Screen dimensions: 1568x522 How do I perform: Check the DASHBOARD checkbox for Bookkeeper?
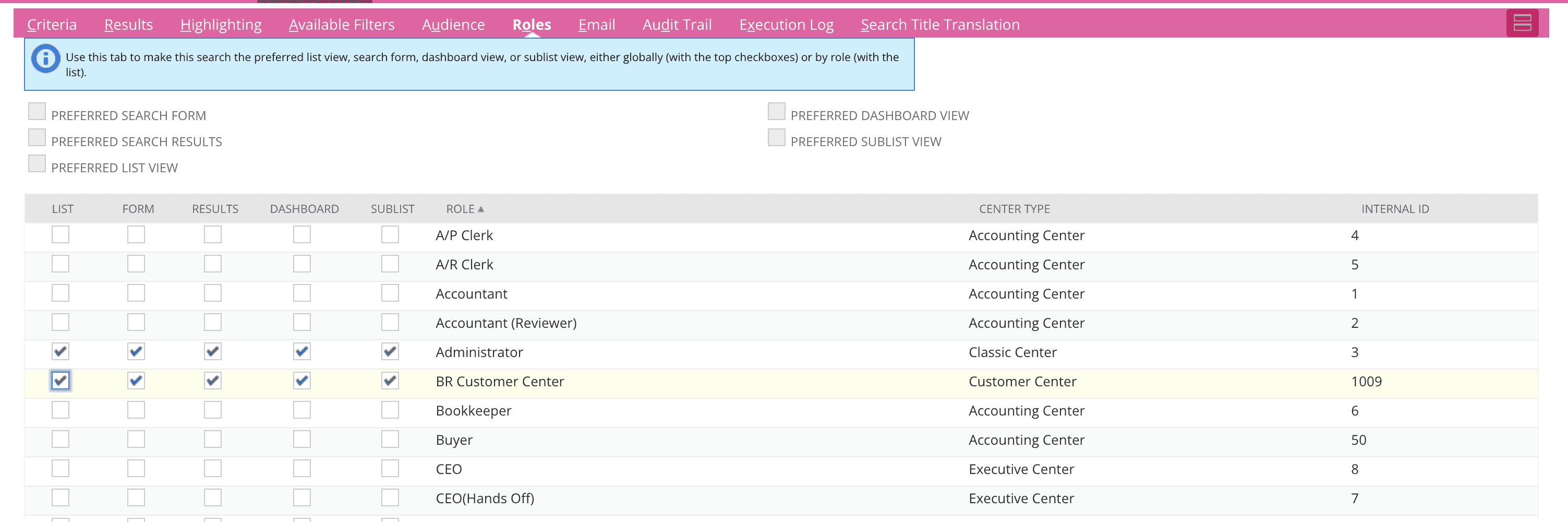[x=301, y=410]
